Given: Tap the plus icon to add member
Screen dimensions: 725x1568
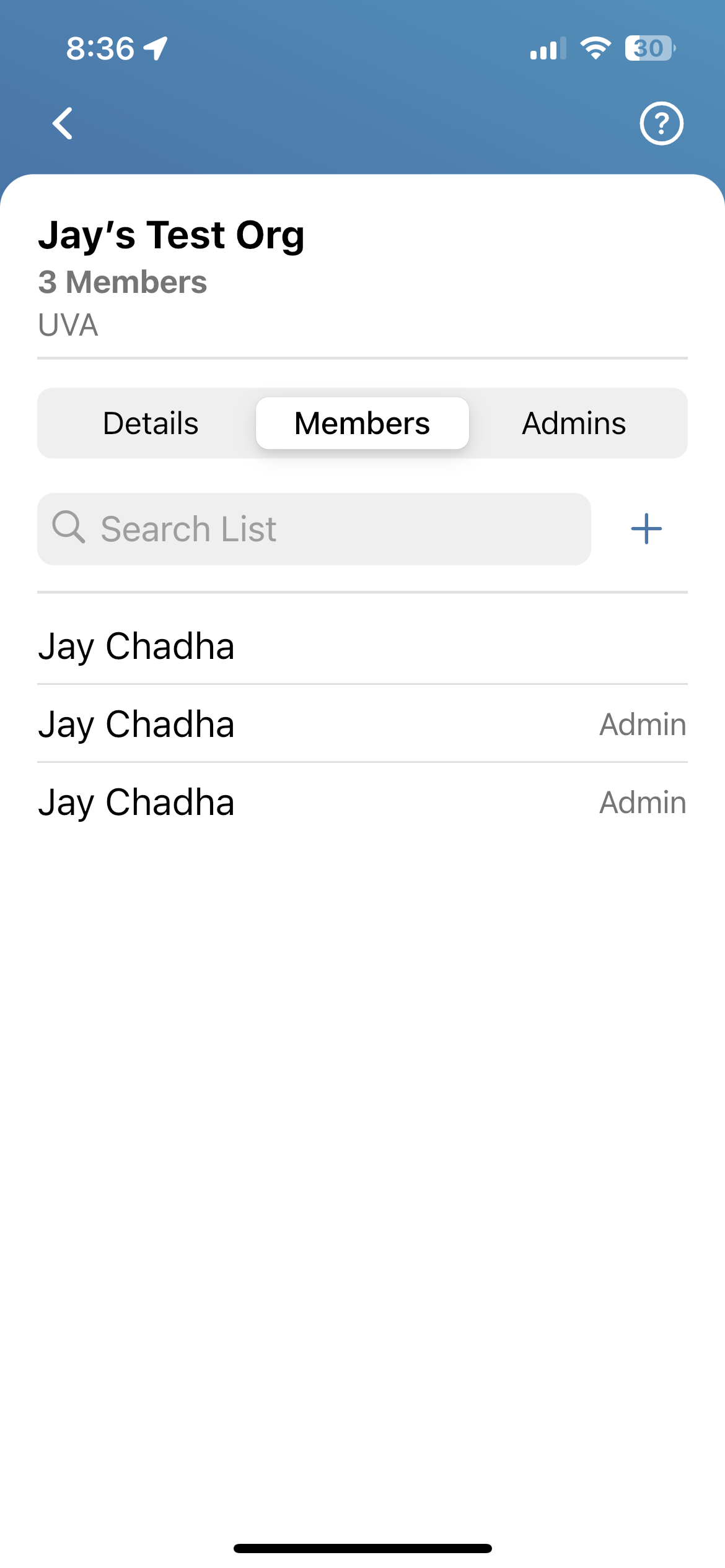Looking at the screenshot, I should coord(646,529).
